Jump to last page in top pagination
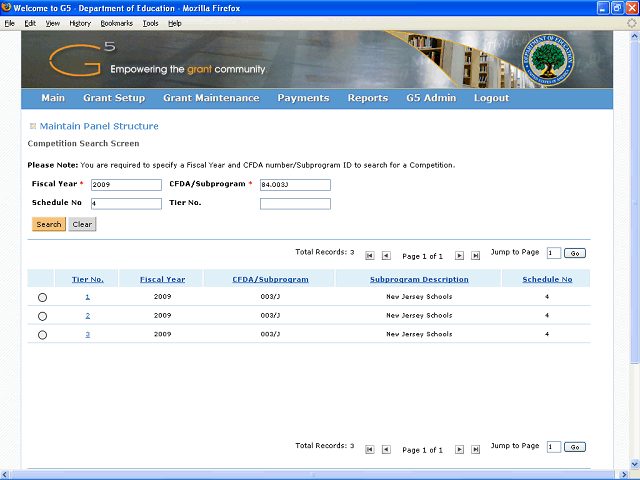The height and width of the screenshot is (480, 640). pos(476,256)
